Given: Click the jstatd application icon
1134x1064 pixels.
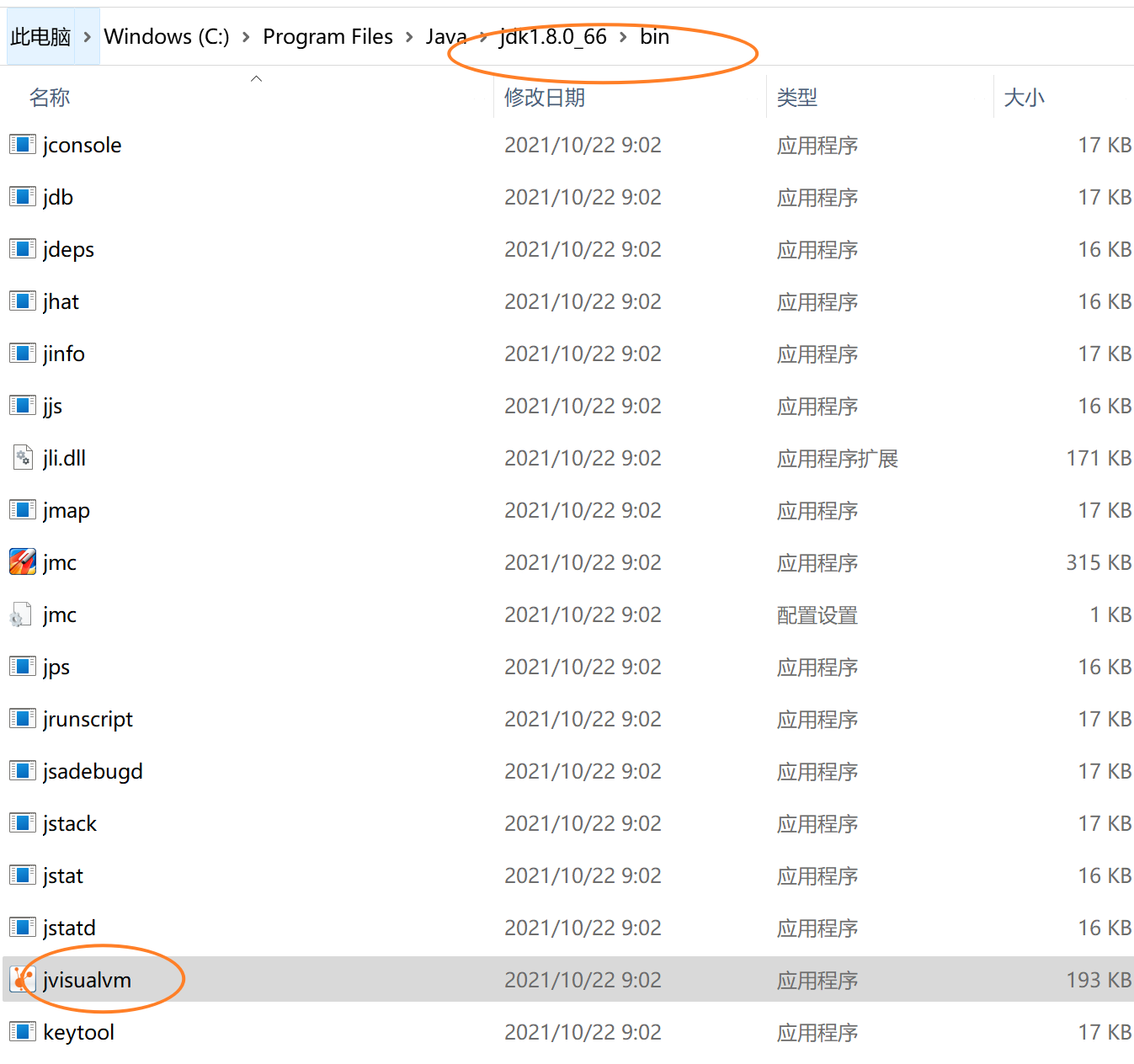Looking at the screenshot, I should click(23, 927).
